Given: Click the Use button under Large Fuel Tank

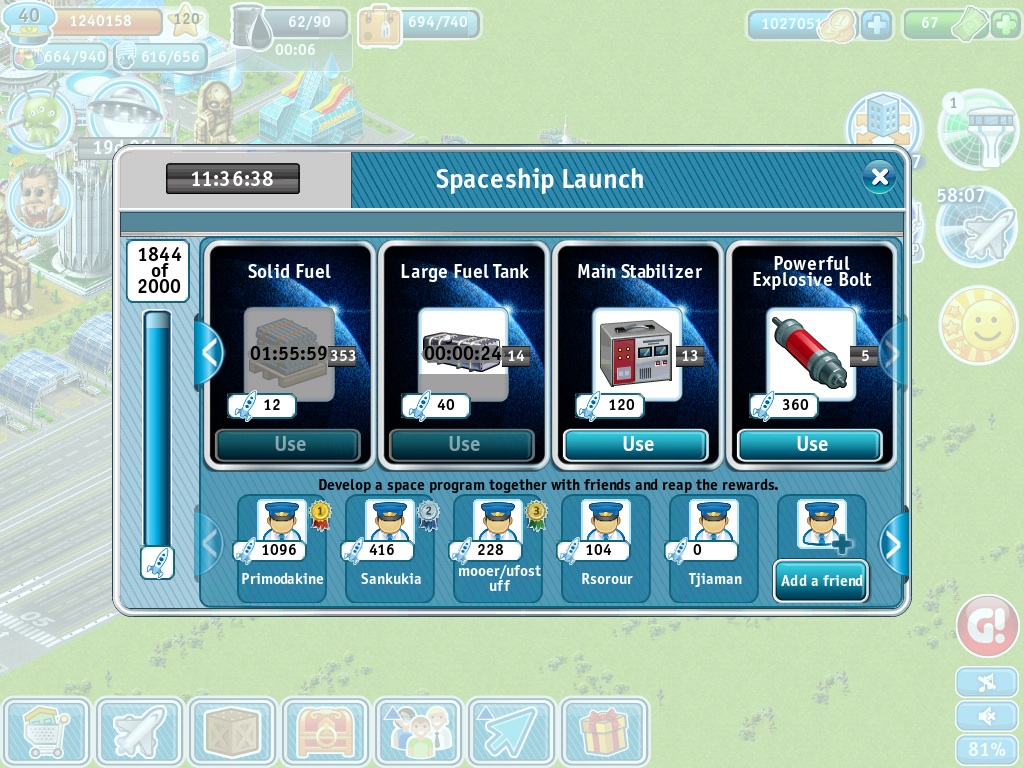Looking at the screenshot, I should click(x=462, y=445).
